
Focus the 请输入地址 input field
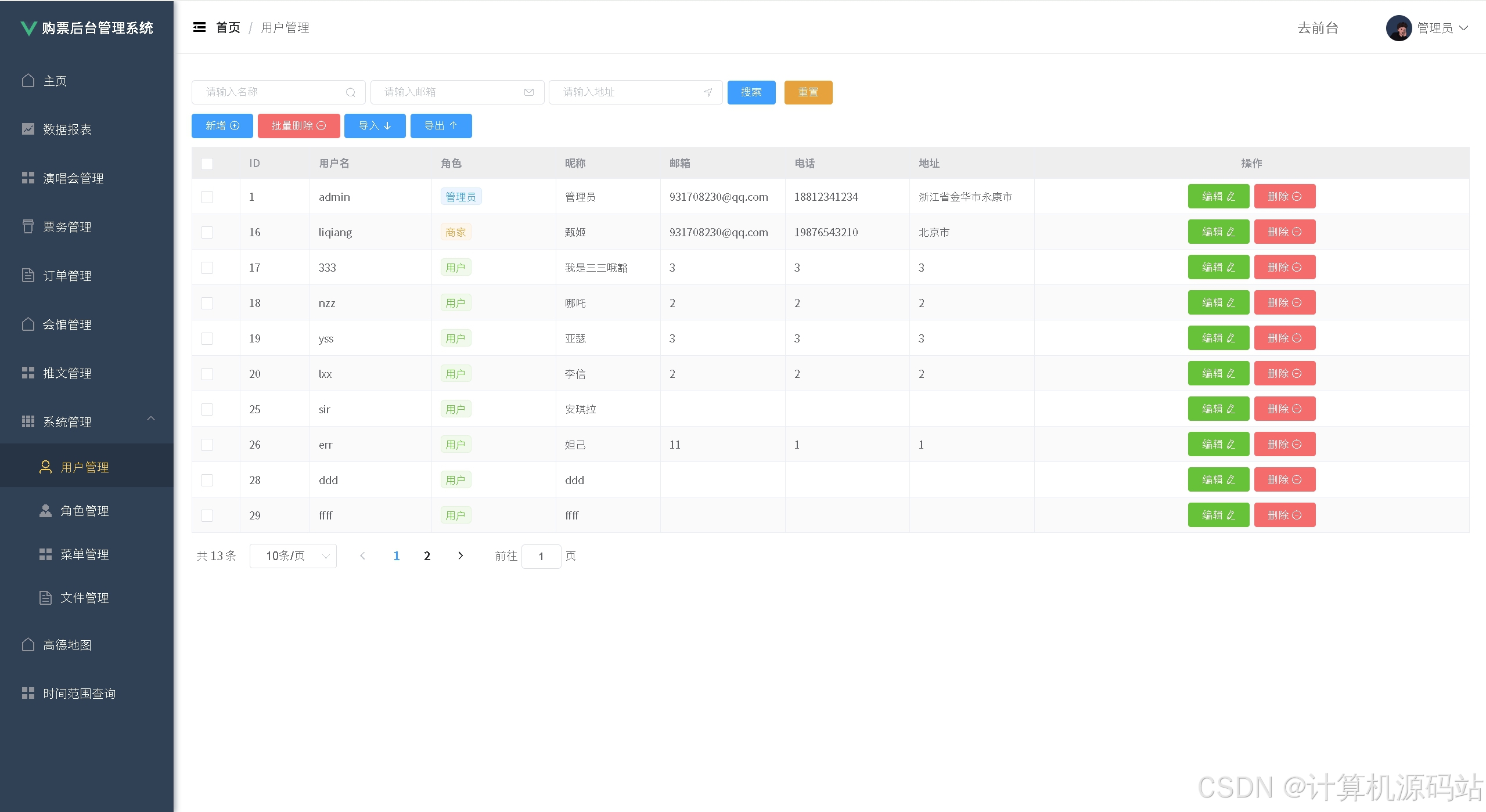click(636, 92)
